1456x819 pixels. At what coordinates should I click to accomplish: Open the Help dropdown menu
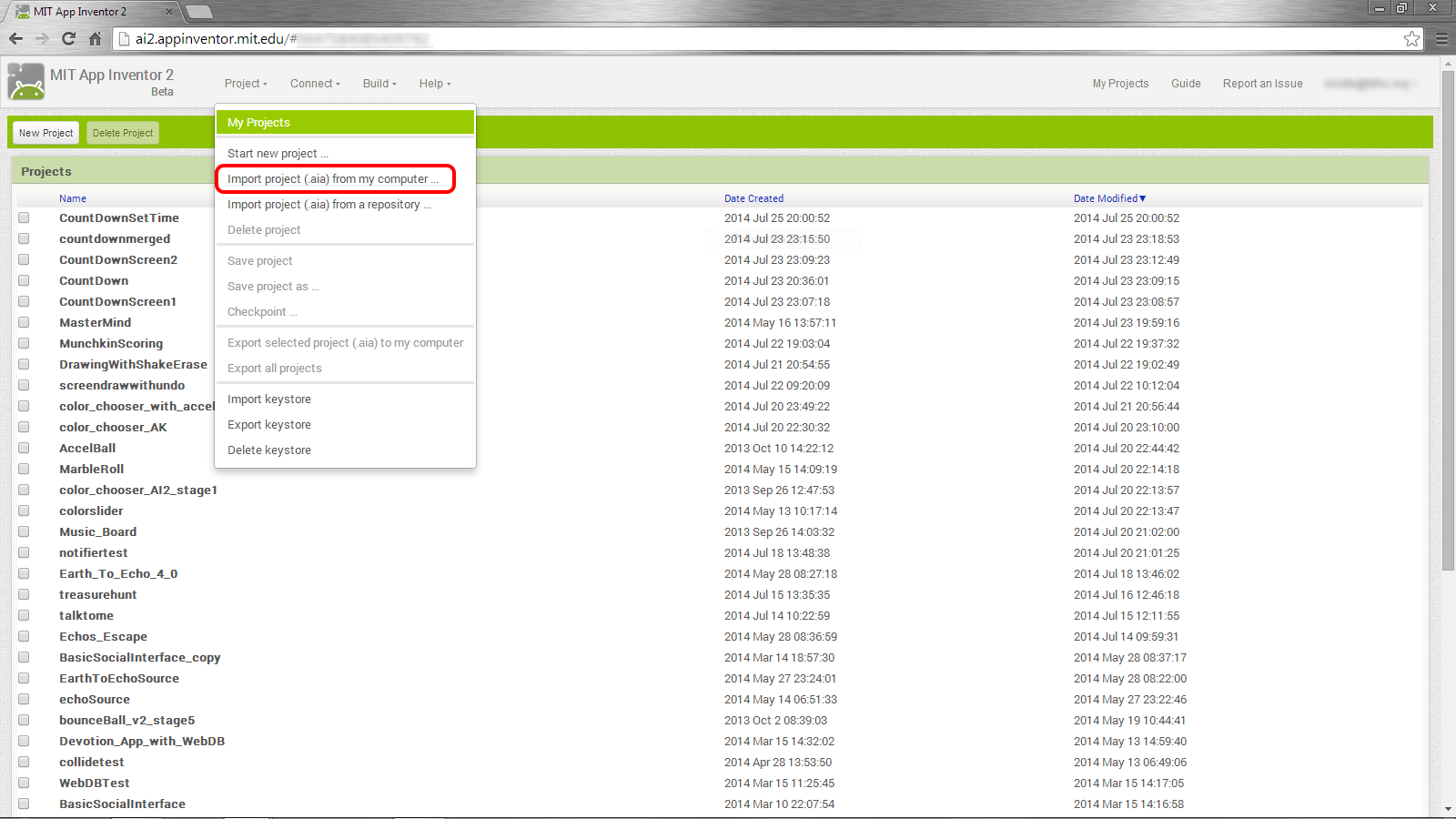click(435, 84)
